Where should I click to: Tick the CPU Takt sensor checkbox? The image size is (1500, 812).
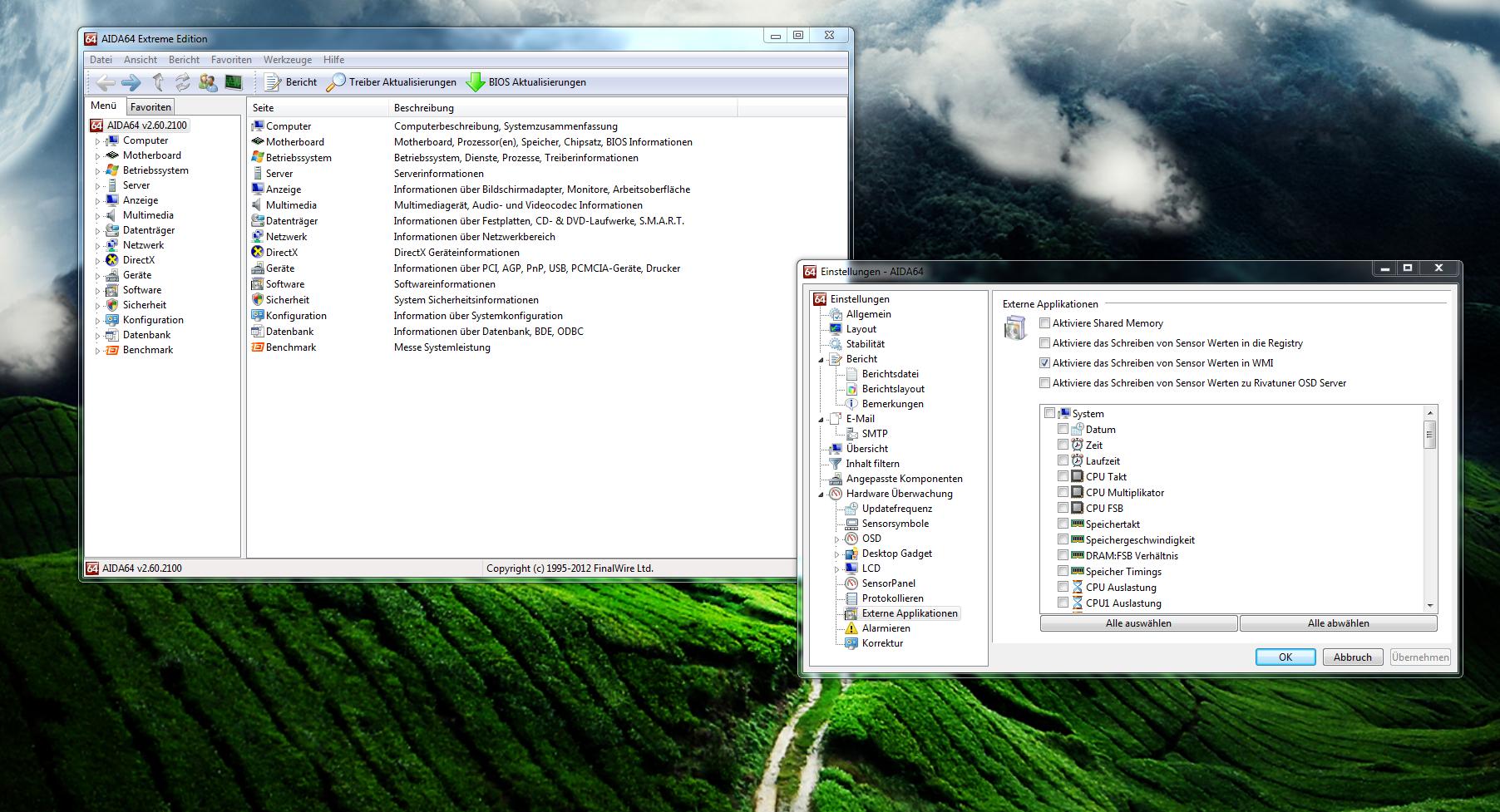pyautogui.click(x=1063, y=477)
